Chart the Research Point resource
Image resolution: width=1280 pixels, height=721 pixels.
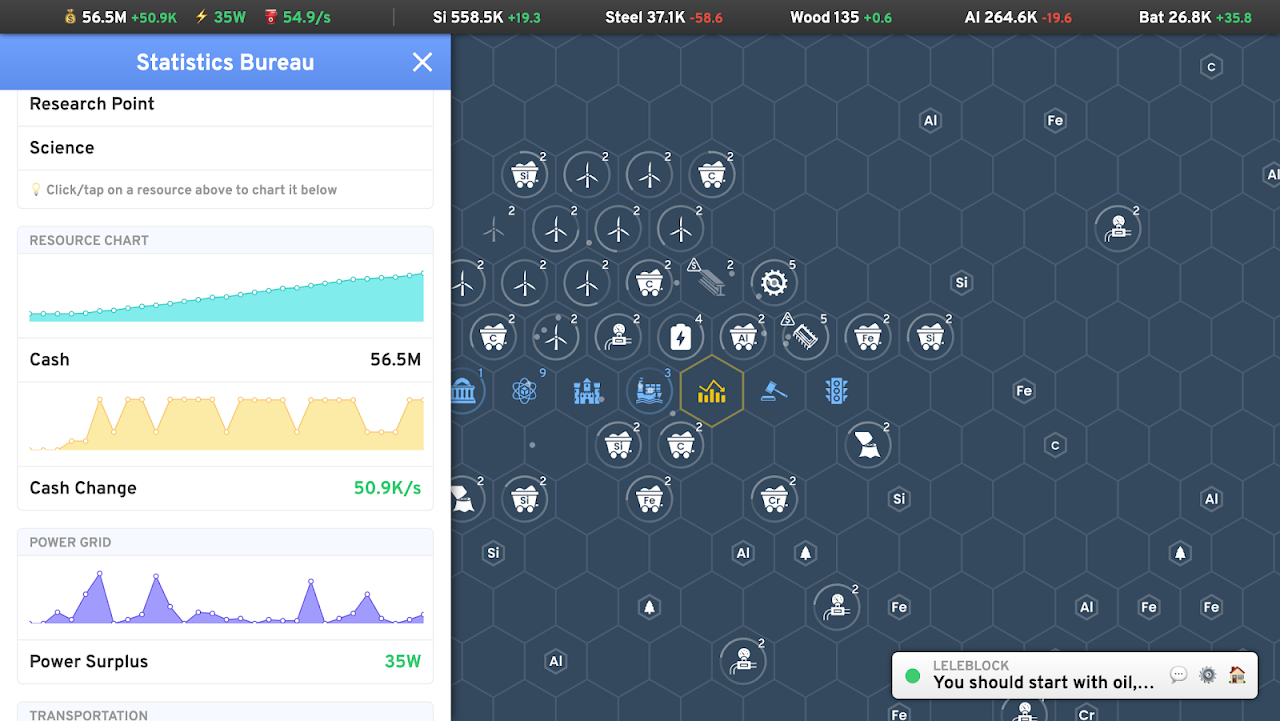(x=225, y=104)
